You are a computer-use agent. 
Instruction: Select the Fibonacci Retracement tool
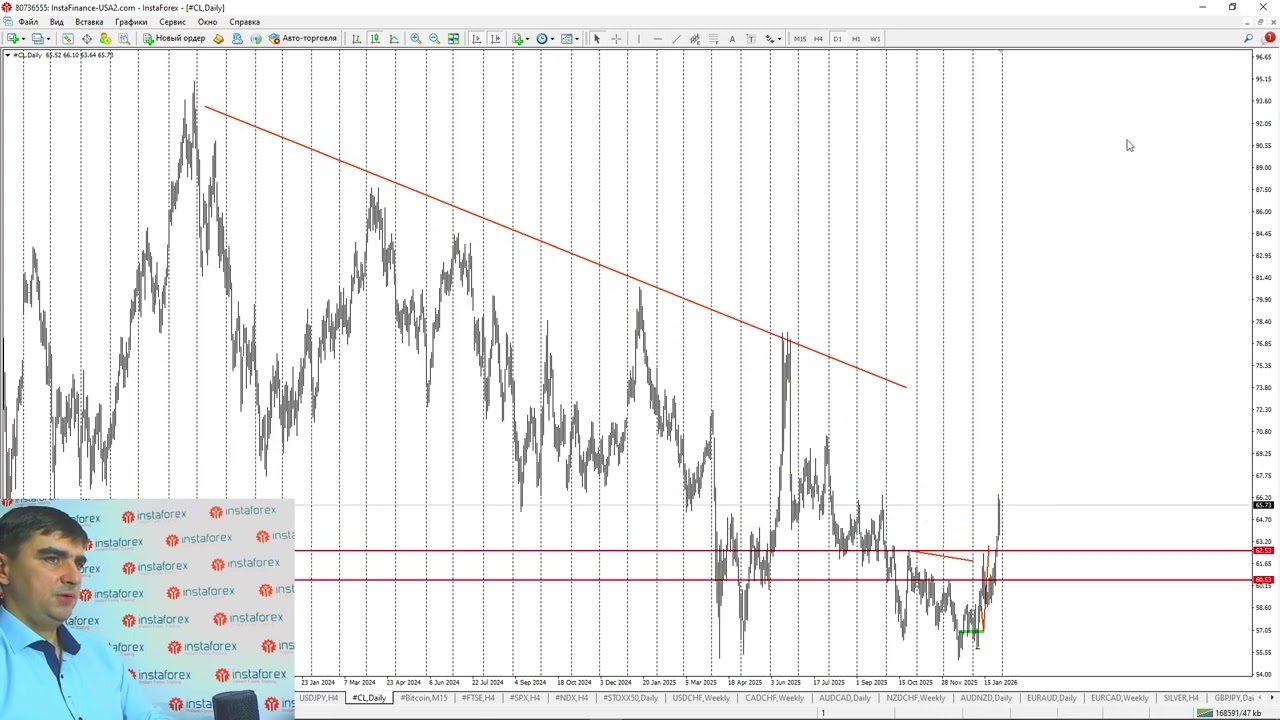point(714,39)
